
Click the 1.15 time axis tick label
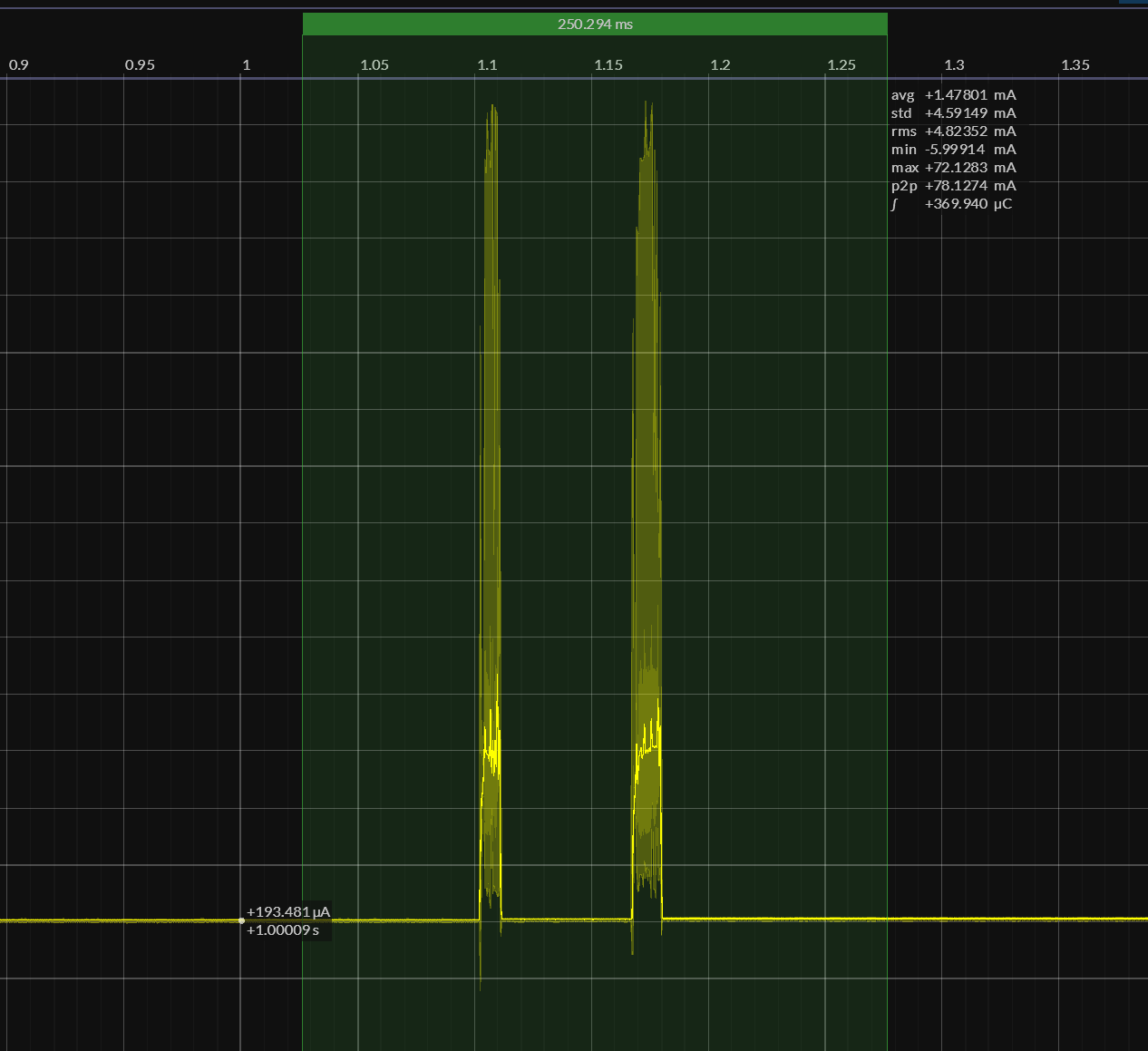tap(608, 65)
